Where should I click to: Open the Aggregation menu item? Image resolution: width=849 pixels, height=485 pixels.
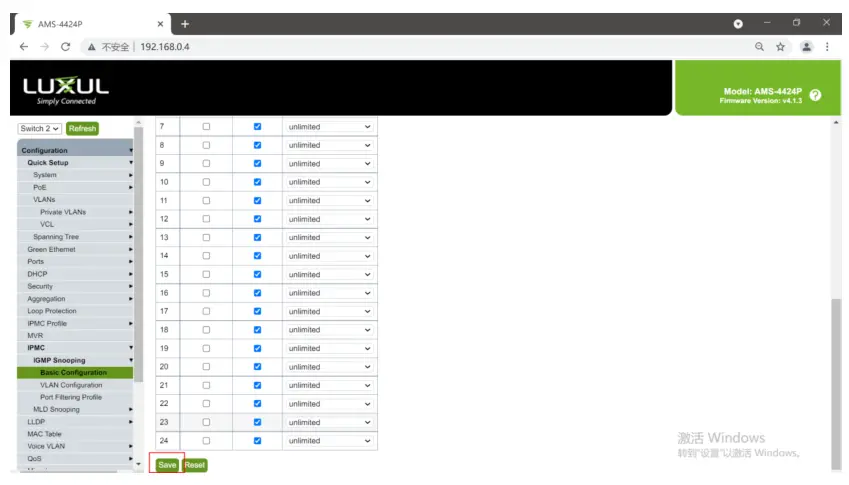point(75,299)
